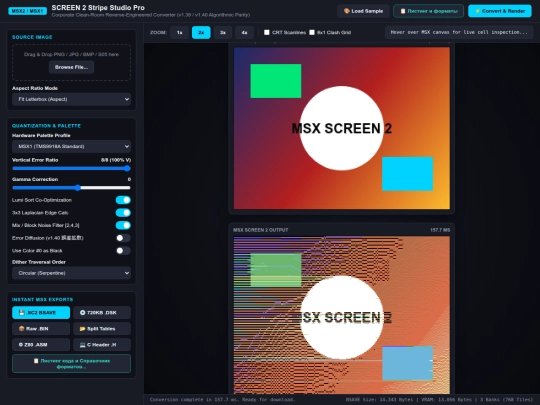The height and width of the screenshot is (405, 540).
Task: Open the Aspect Ratio Mode dropdown
Action: [x=71, y=99]
